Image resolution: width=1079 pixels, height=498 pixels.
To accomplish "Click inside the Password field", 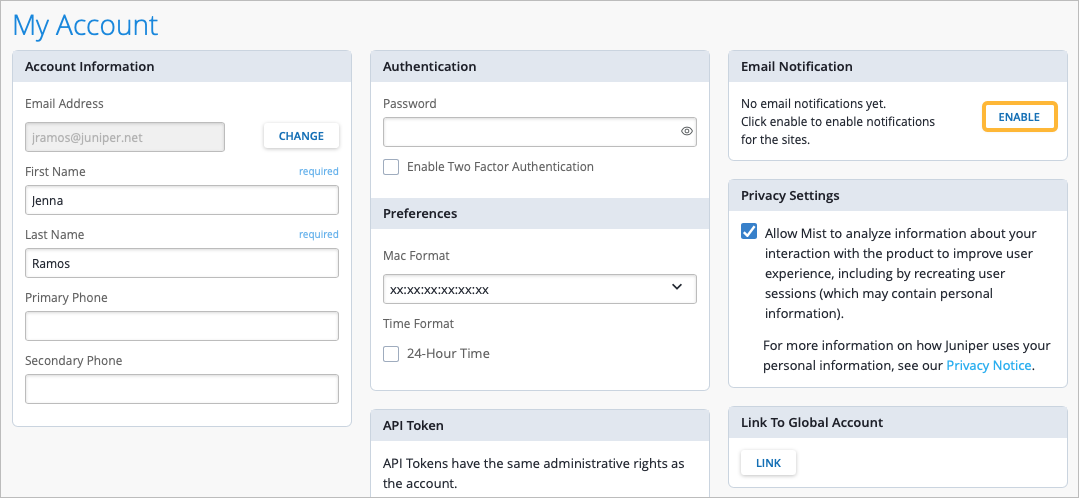I will pos(530,132).
